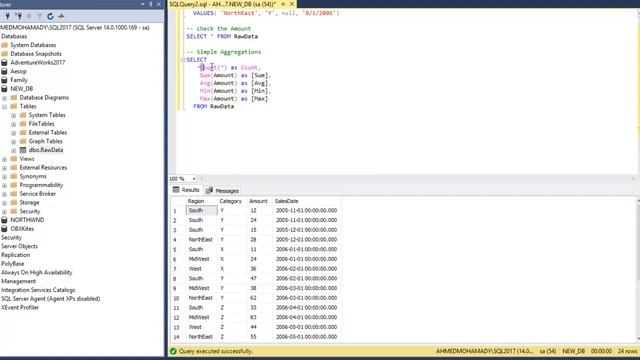Select the Server Objects tree node
The height and width of the screenshot is (360, 640).
point(19,246)
